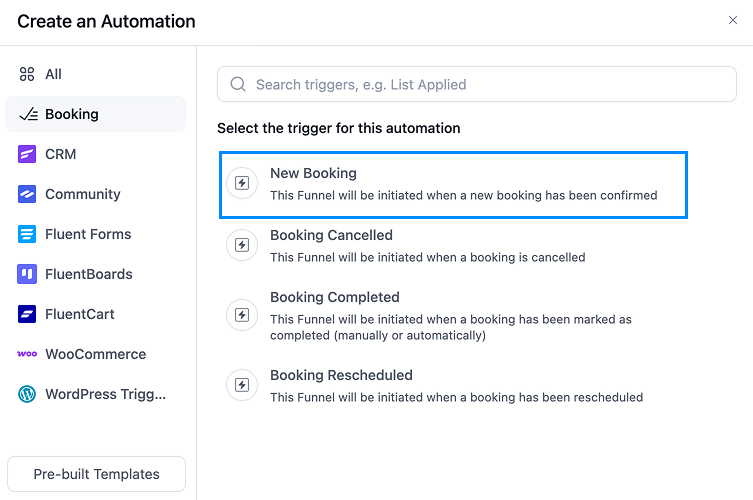Click lightning icon beside Booking Completed
This screenshot has height=500, width=753.
(x=242, y=315)
